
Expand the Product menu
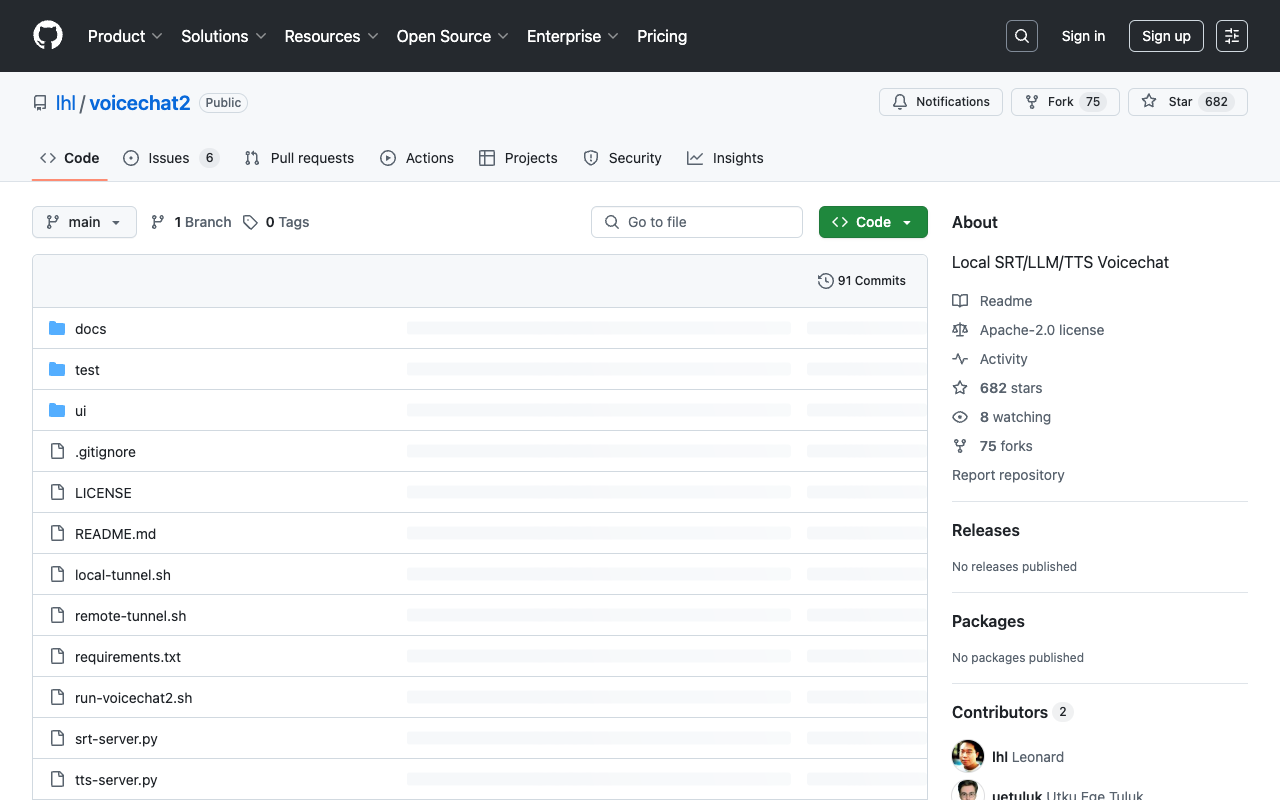coord(125,36)
